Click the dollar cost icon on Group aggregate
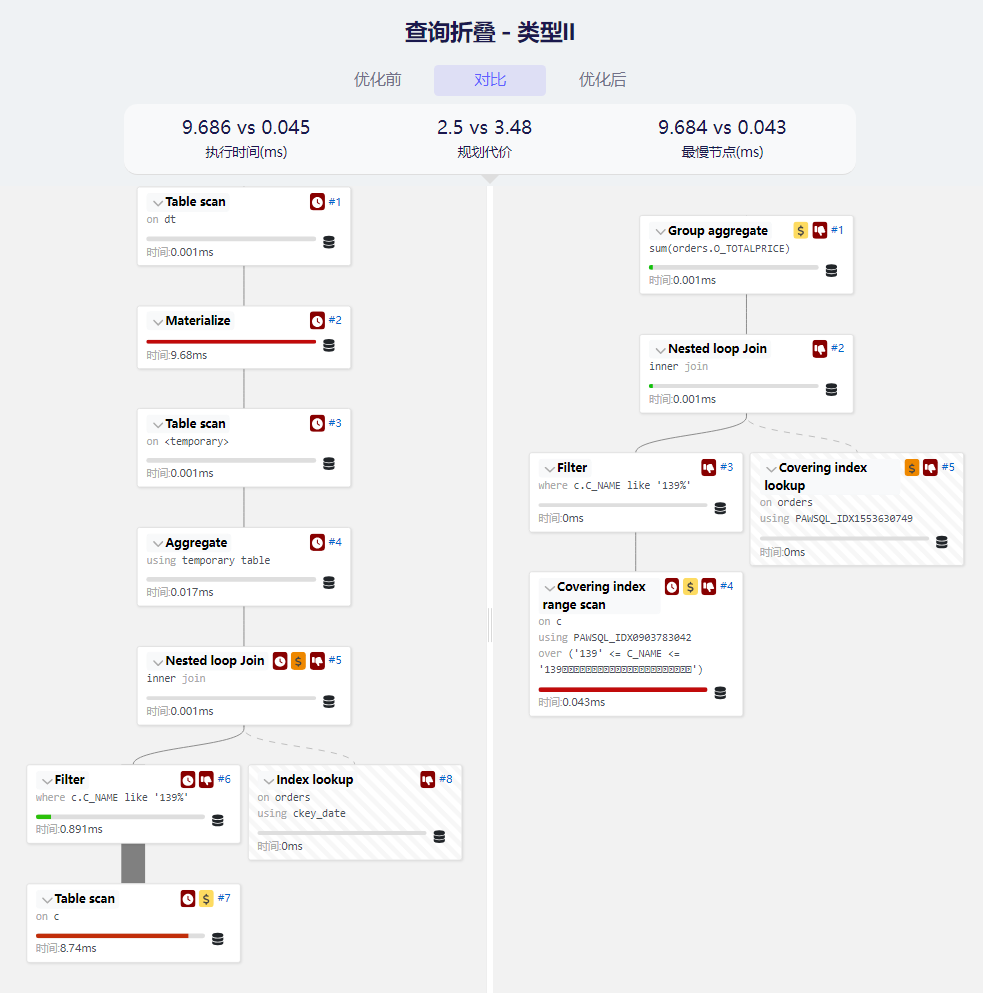Image resolution: width=983 pixels, height=993 pixels. (x=801, y=231)
